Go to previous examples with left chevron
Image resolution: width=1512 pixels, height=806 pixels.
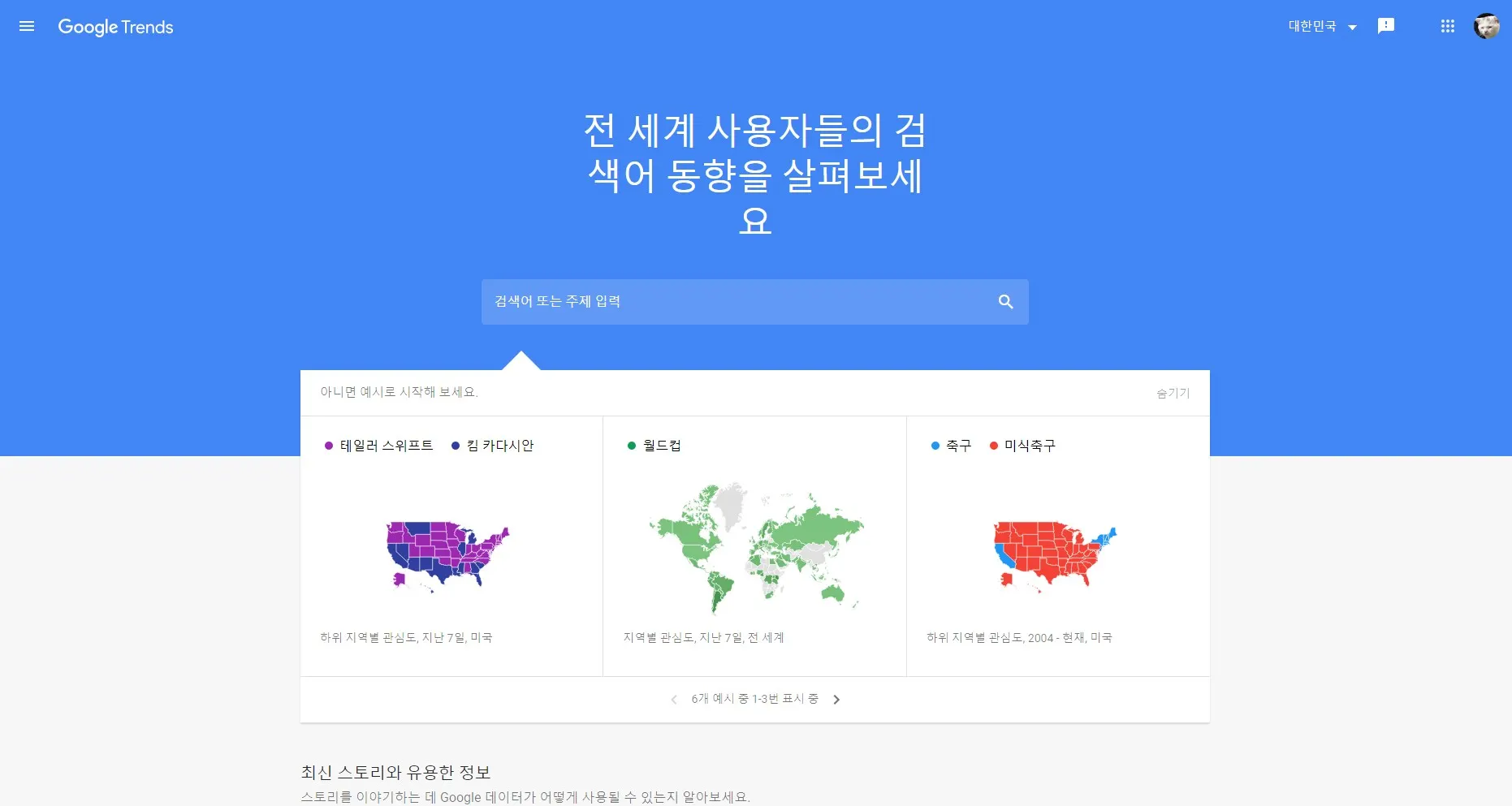tap(674, 700)
